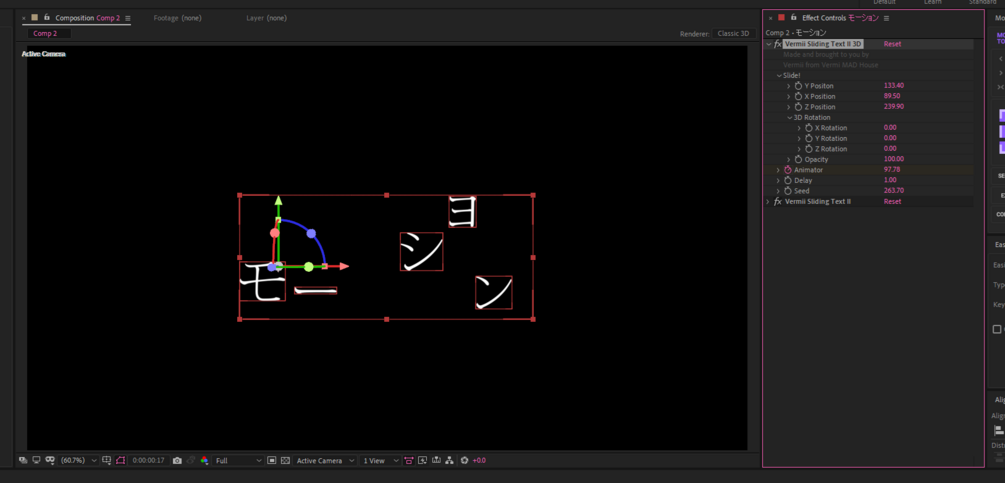Toggle Opacity stopwatch
This screenshot has width=1005, height=483.
[798, 160]
